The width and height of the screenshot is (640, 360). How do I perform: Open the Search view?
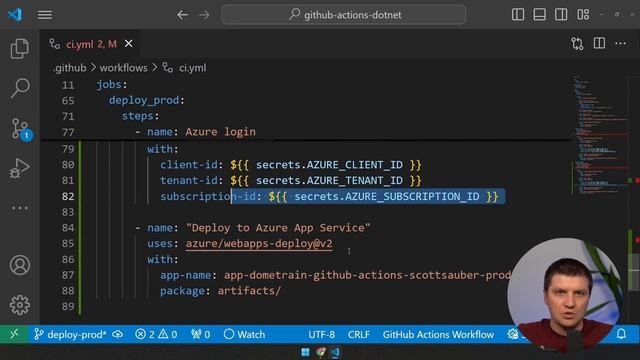coord(20,88)
